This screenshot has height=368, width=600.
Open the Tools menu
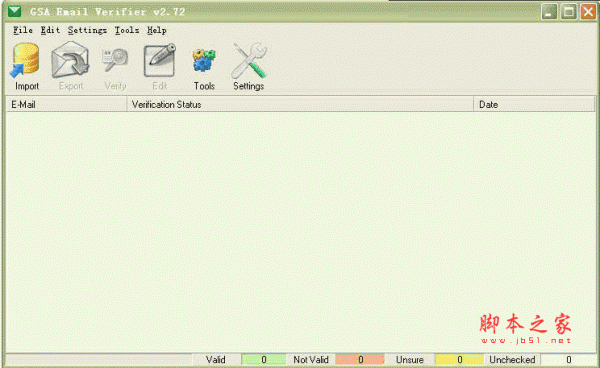tap(127, 30)
